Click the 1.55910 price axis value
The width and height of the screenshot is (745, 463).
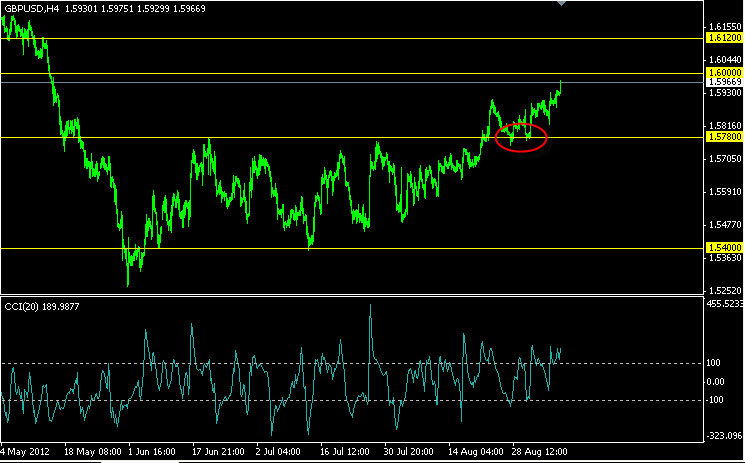point(726,192)
